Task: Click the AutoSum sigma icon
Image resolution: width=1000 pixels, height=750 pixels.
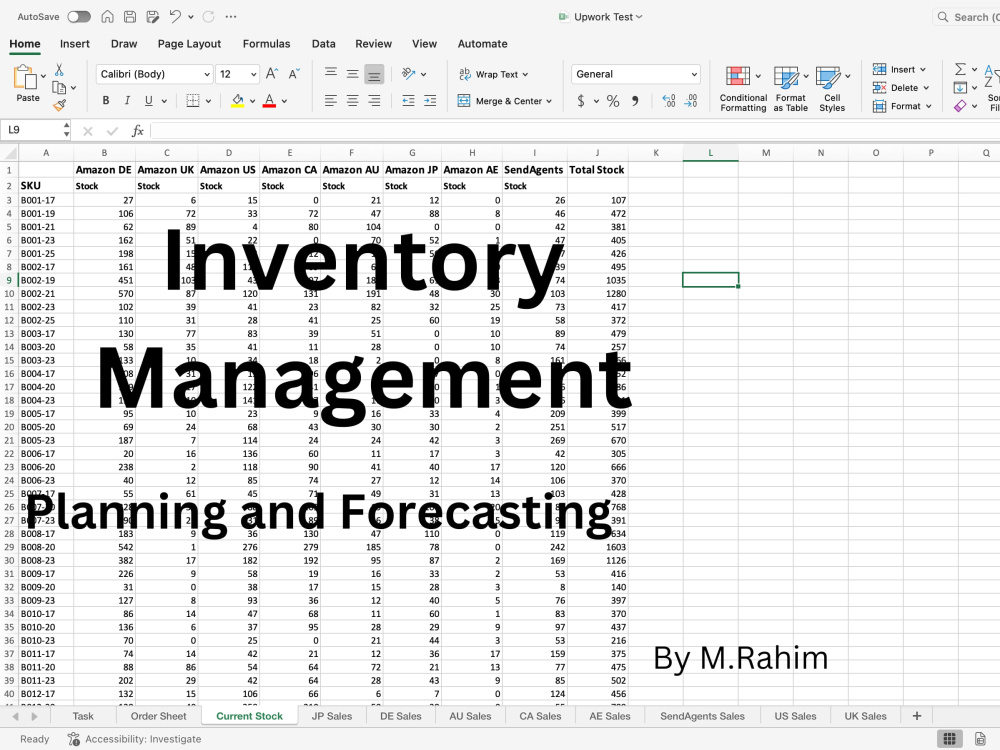Action: coord(960,69)
